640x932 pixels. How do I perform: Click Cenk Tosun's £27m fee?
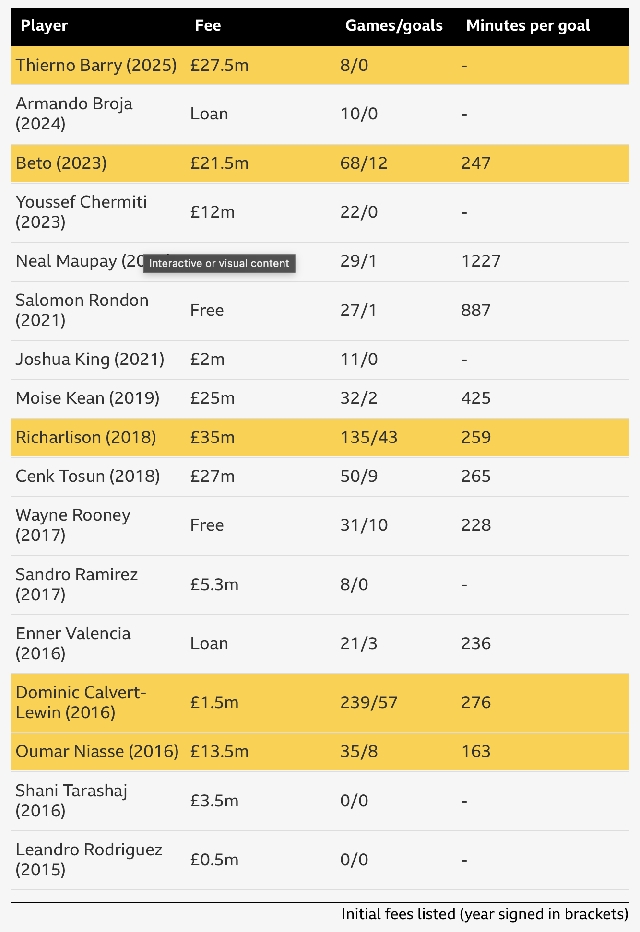[212, 476]
